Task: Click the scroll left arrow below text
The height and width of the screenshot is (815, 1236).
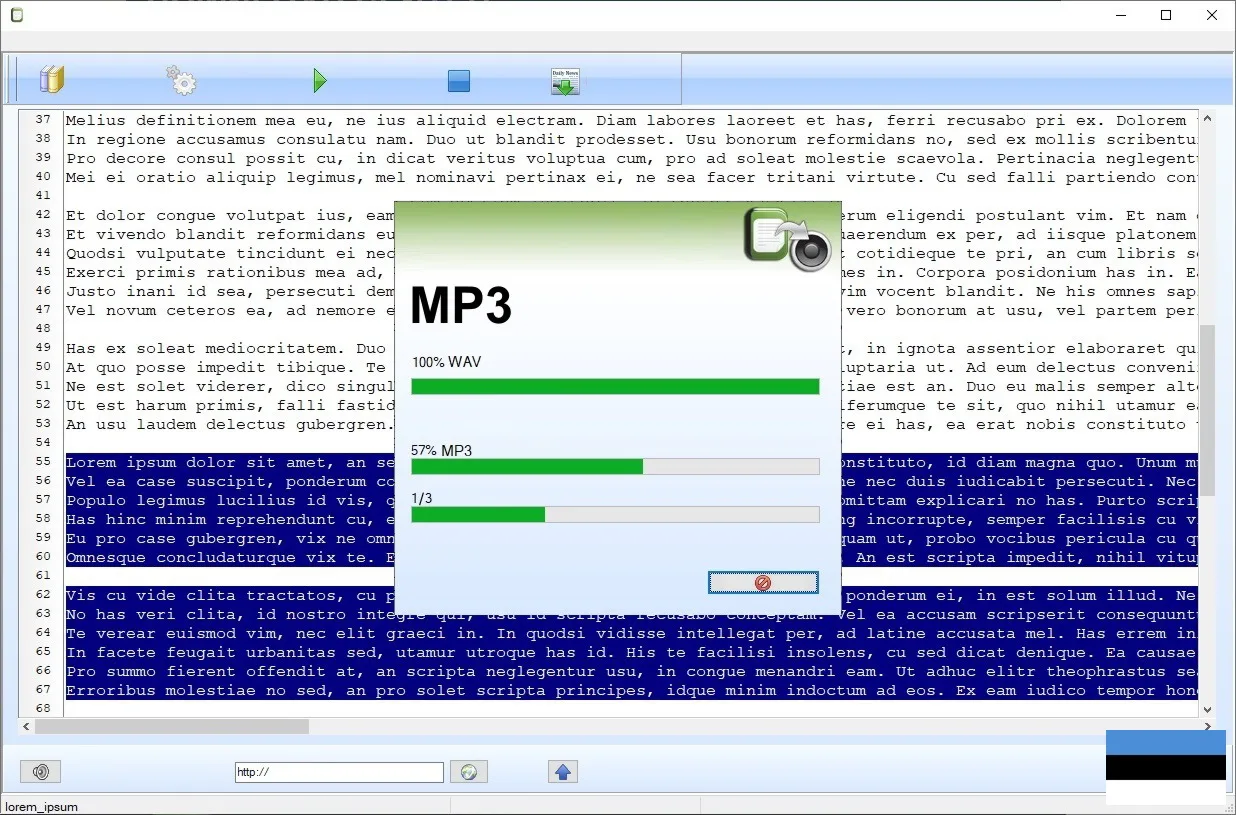Action: pos(27,727)
